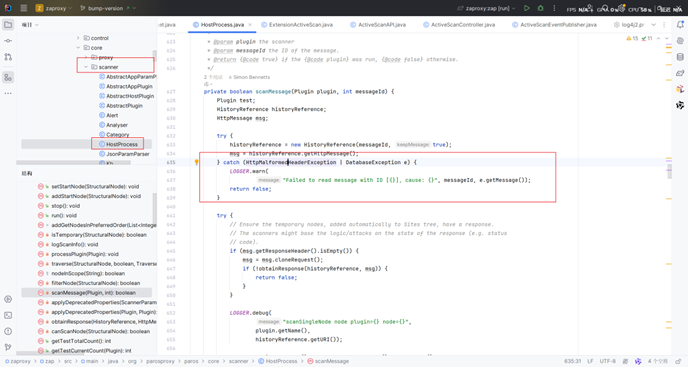The image size is (688, 367).
Task: Open the Gradle elephant tool window icon
Action: tap(680, 73)
